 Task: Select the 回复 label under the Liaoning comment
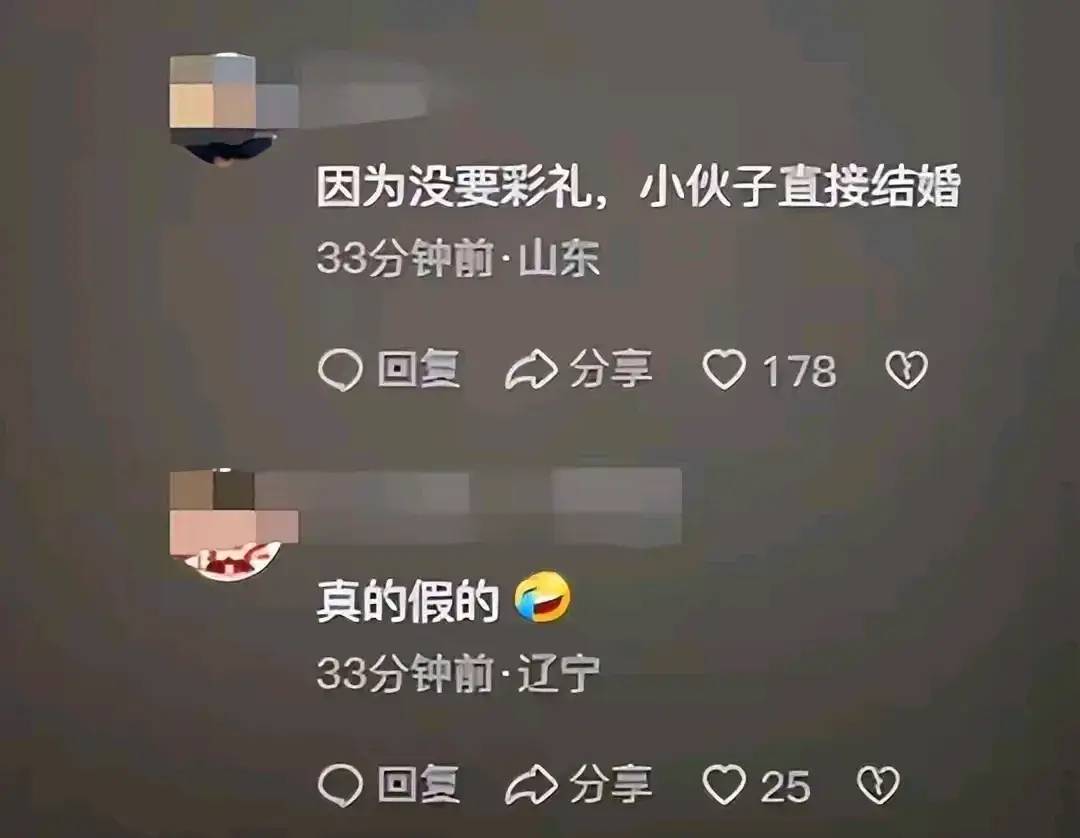(x=419, y=784)
